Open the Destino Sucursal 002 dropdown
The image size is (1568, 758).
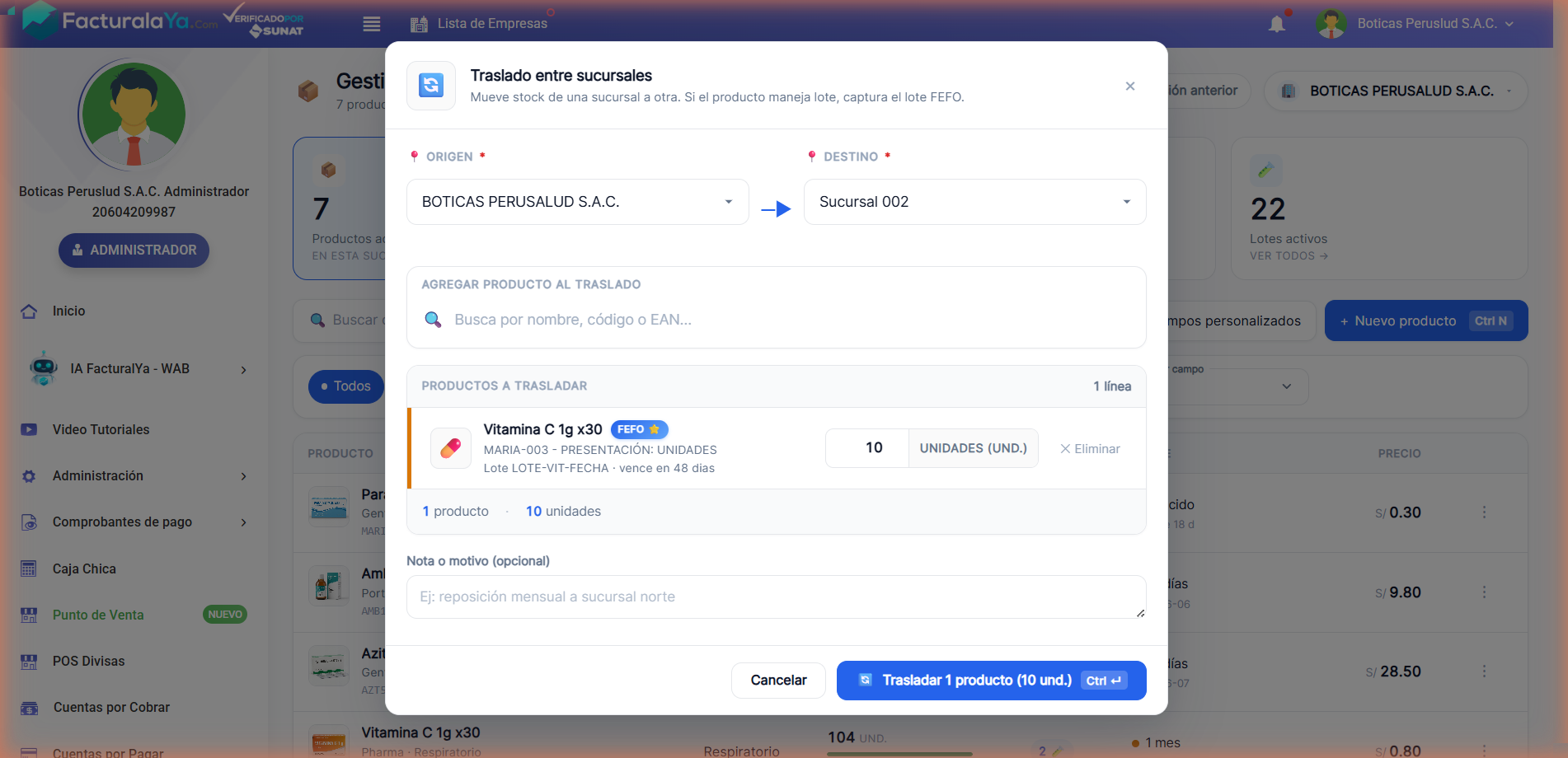tap(975, 202)
